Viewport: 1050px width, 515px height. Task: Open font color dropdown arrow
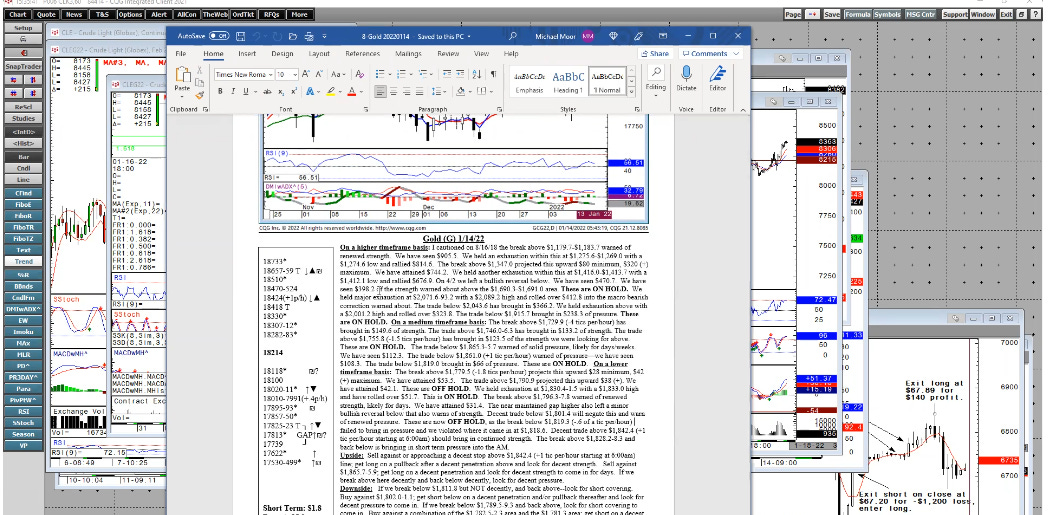click(361, 92)
